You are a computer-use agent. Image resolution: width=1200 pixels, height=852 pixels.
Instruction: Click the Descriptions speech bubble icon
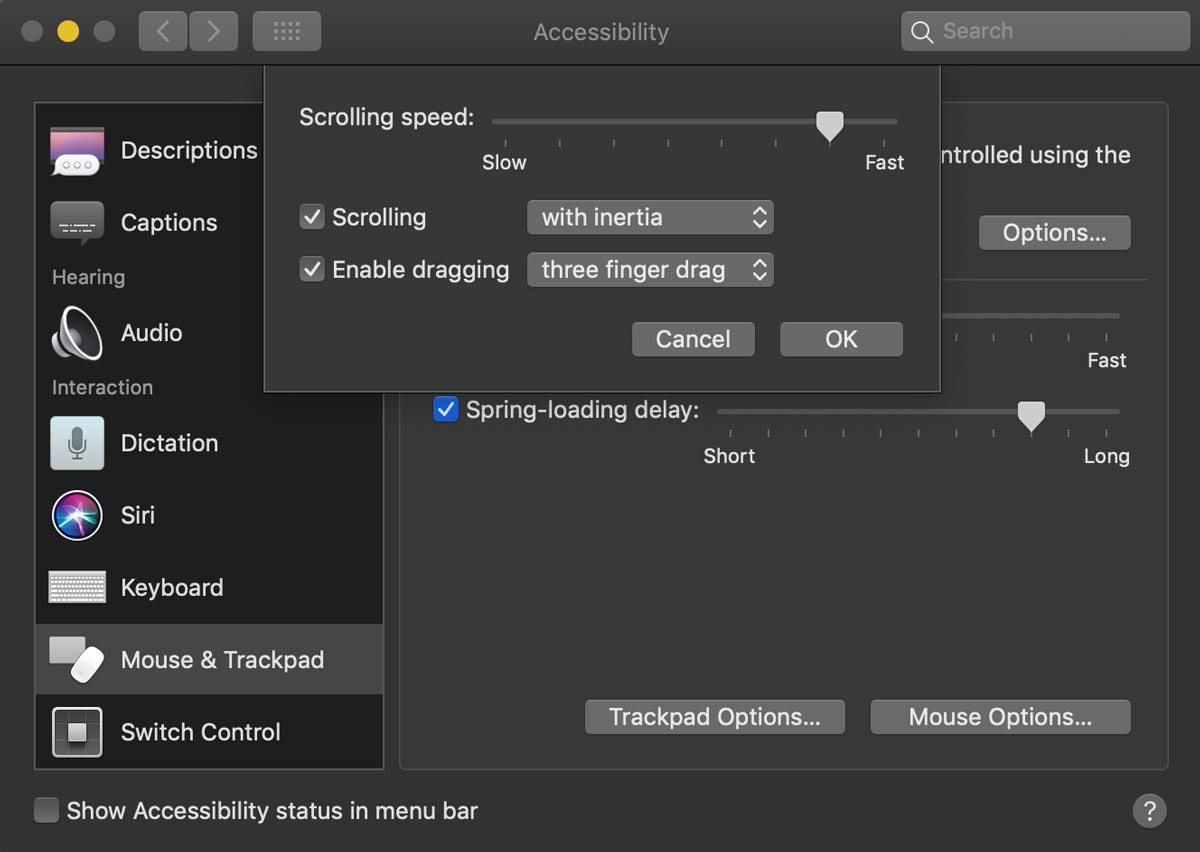[77, 151]
